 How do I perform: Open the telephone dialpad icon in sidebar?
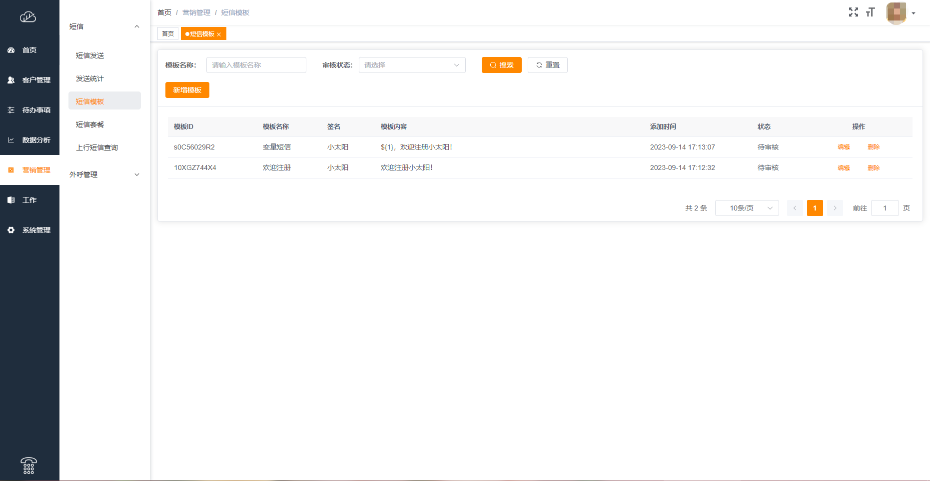(29, 462)
